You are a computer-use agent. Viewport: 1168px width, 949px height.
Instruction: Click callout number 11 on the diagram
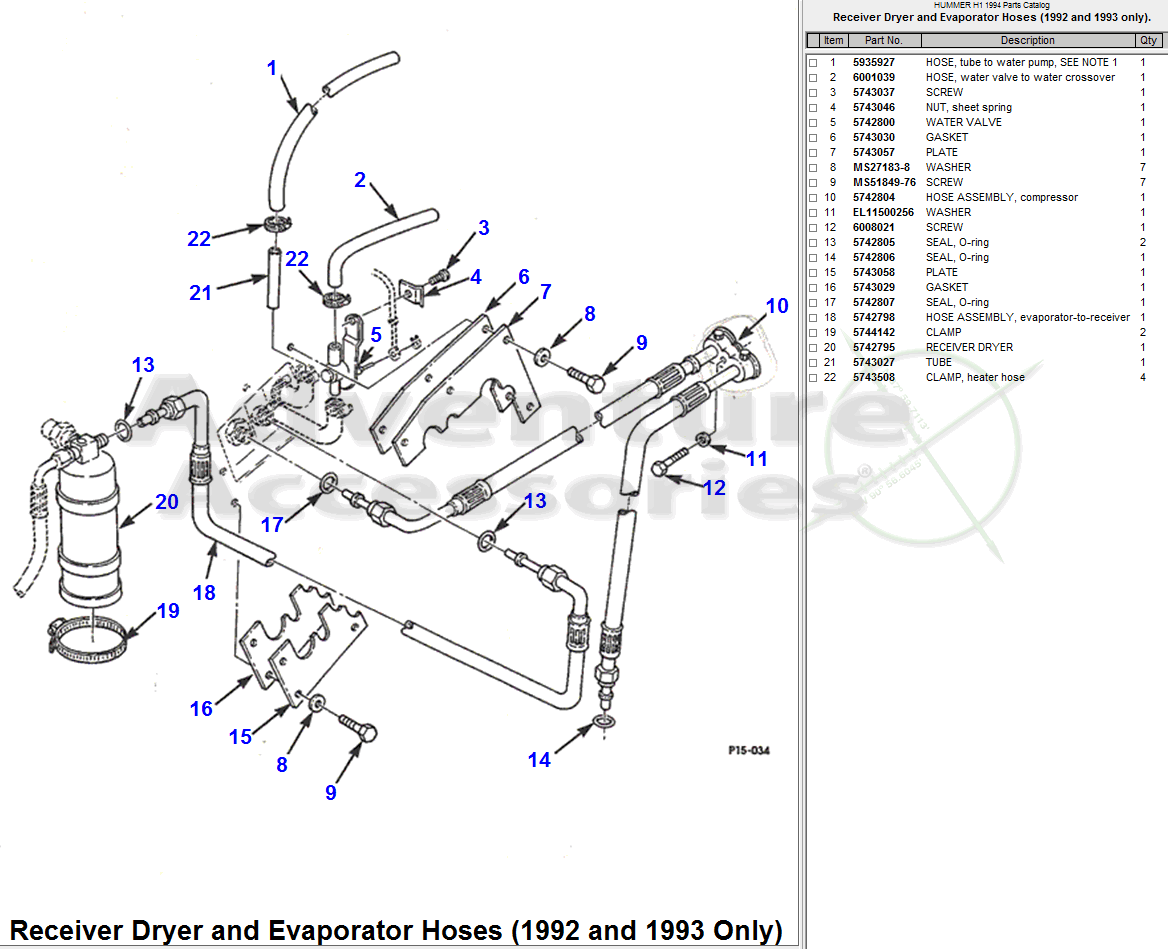pos(757,459)
